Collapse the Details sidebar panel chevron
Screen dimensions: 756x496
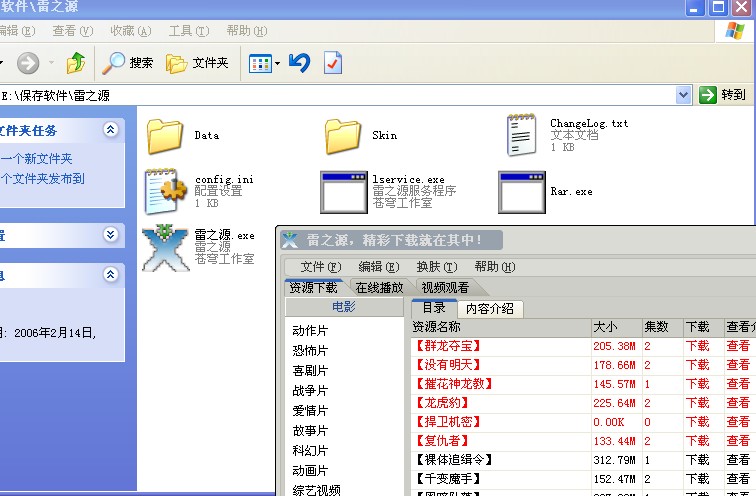pos(111,275)
